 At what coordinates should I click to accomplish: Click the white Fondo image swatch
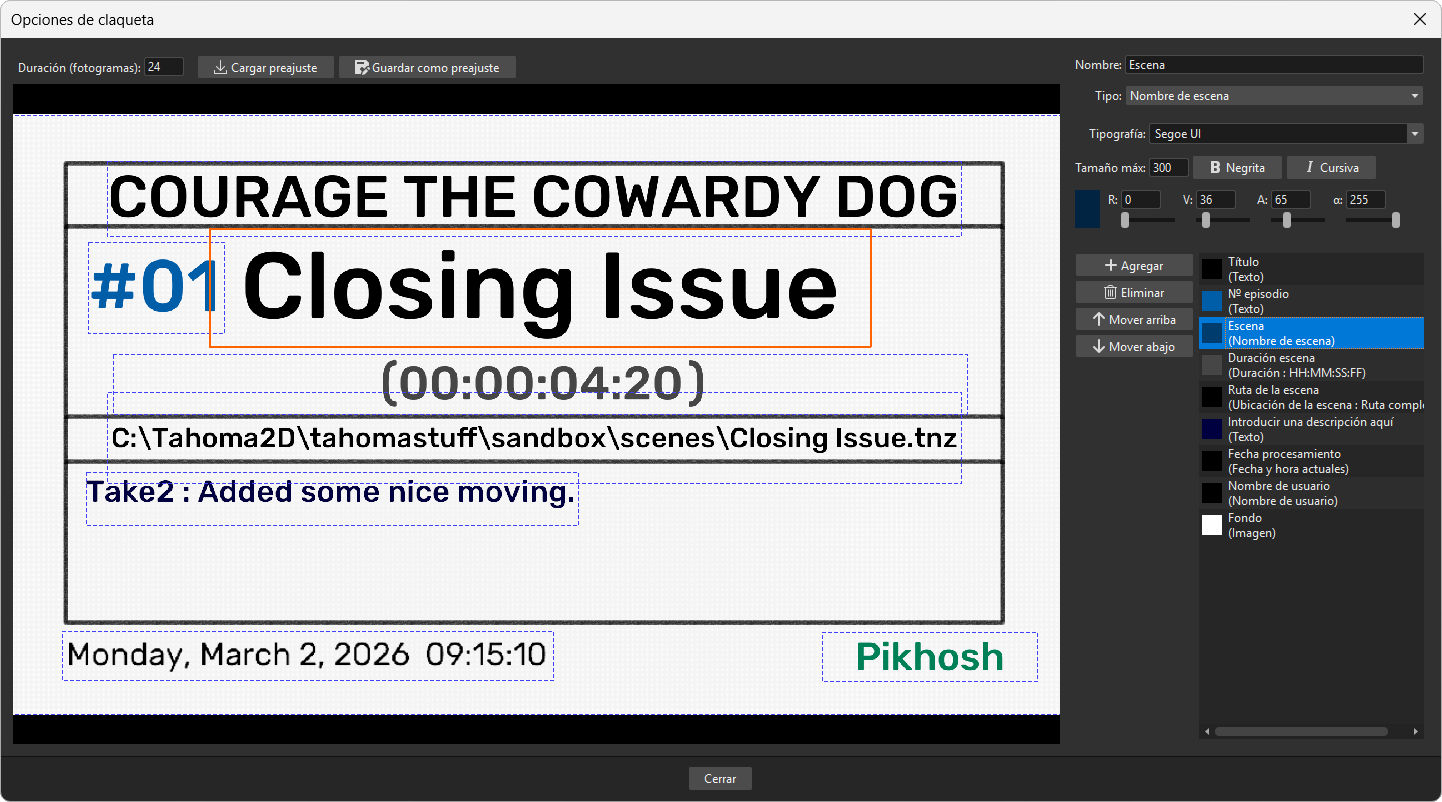pos(1212,525)
